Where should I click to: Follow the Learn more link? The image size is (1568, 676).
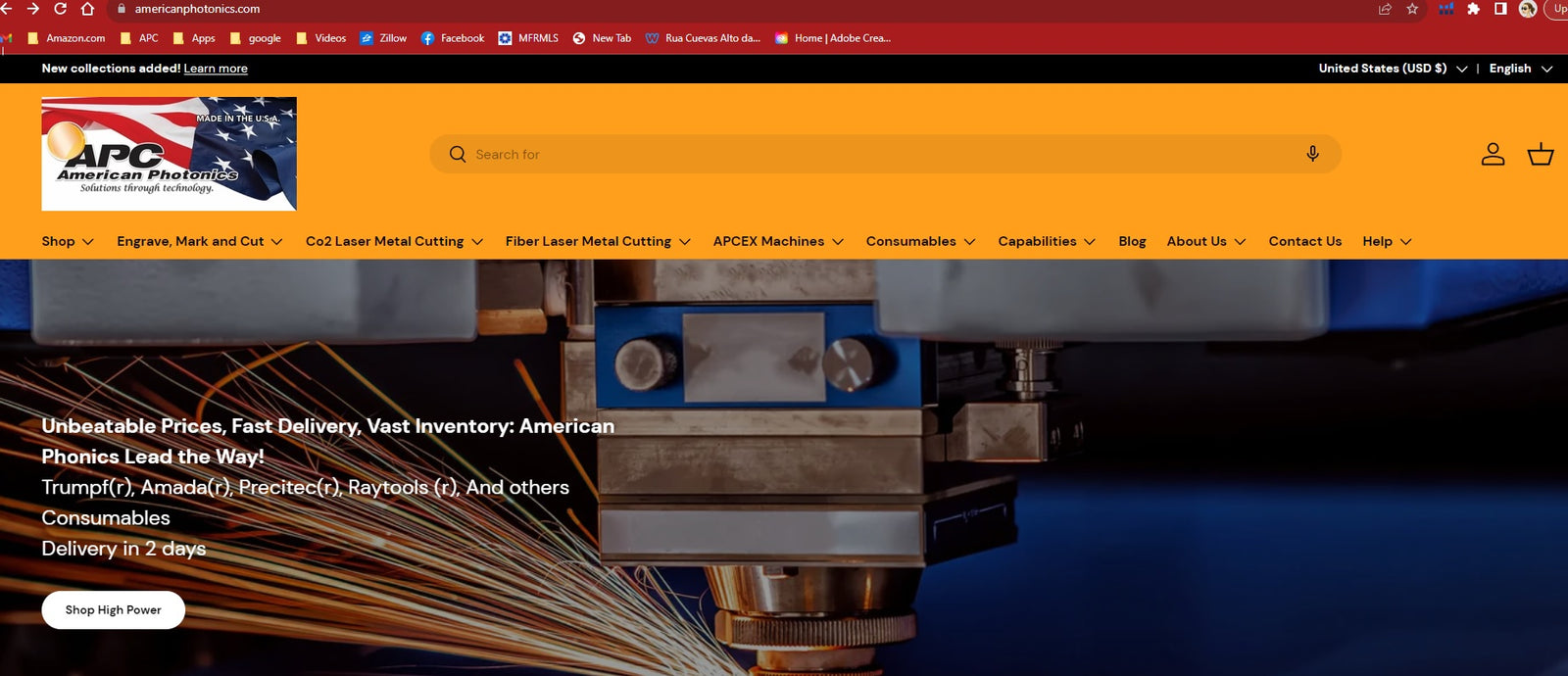pyautogui.click(x=216, y=69)
